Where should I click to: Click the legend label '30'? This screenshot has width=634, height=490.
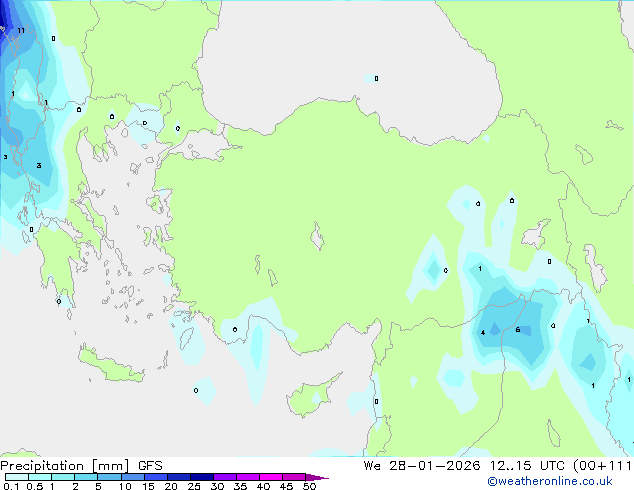point(217,486)
